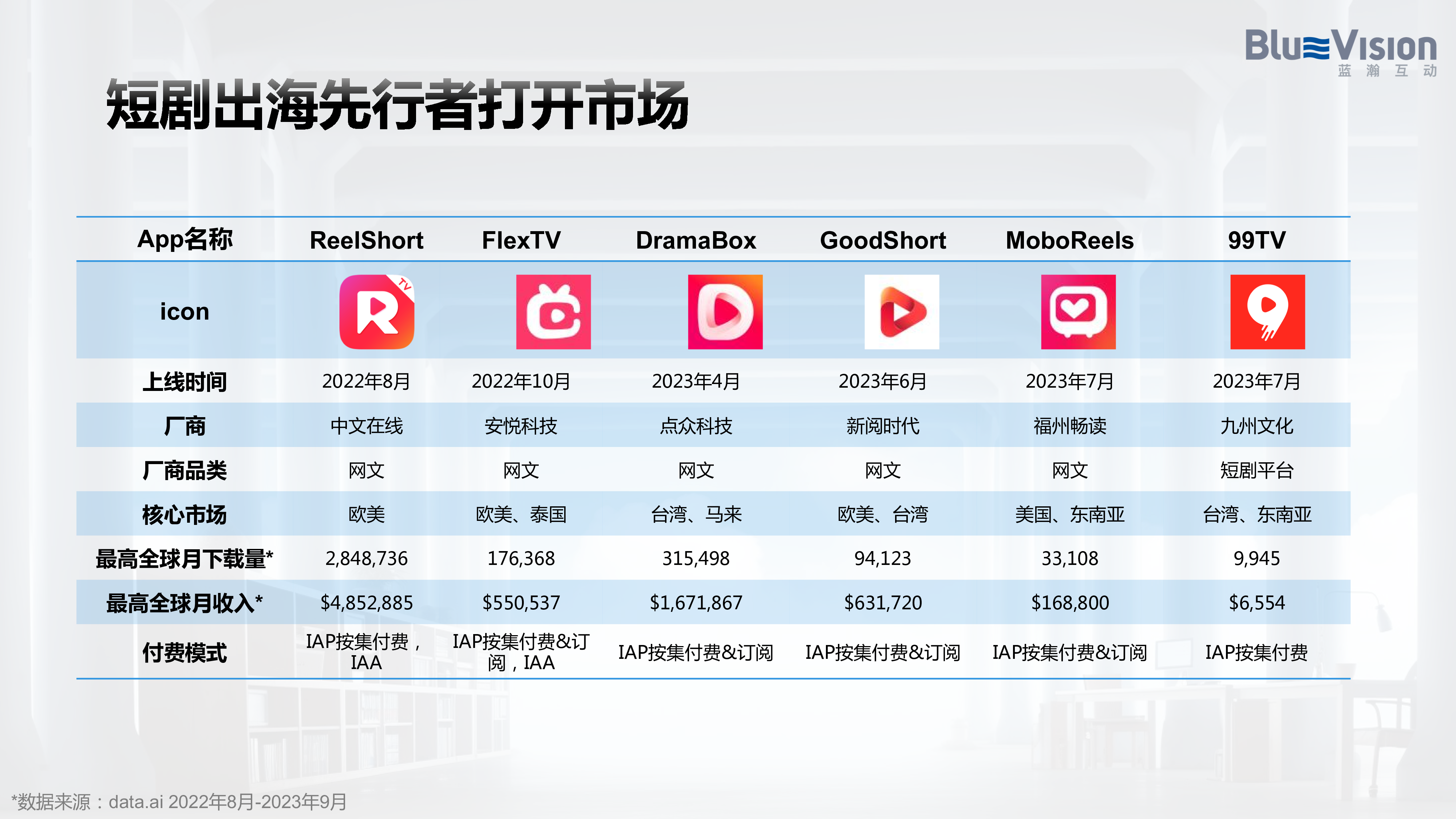The image size is (1456, 819).
Task: Click the revenue figure $550,537
Action: 521,602
